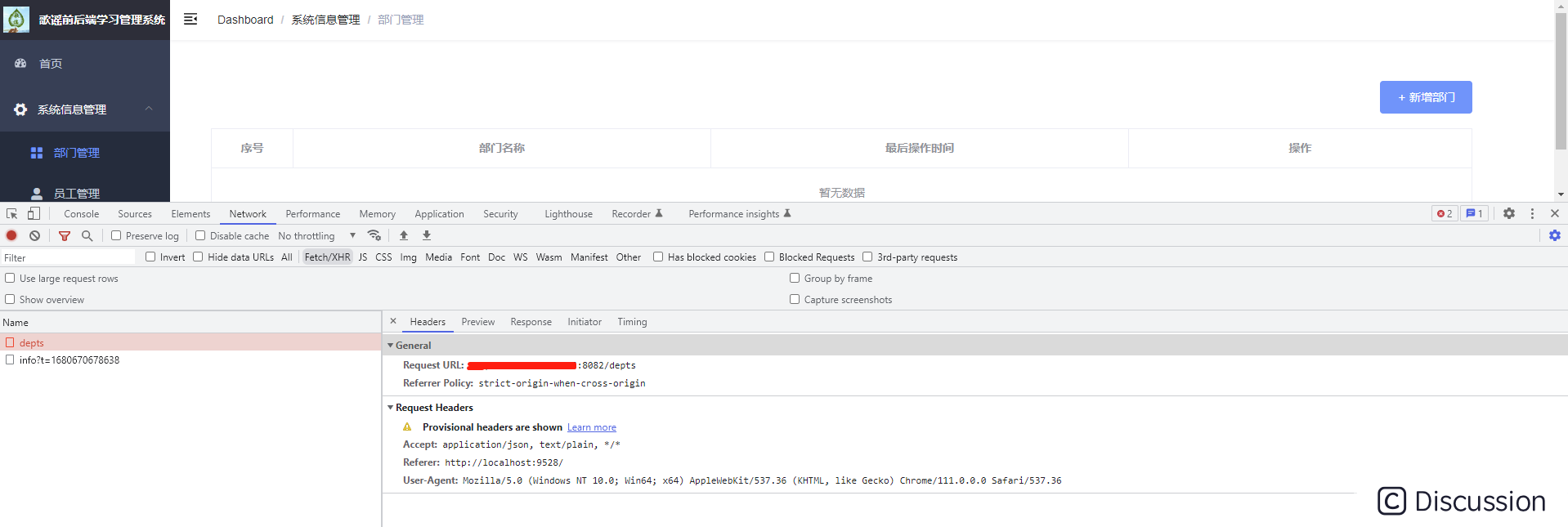Filter requests by Fetch/XHR

[x=327, y=257]
